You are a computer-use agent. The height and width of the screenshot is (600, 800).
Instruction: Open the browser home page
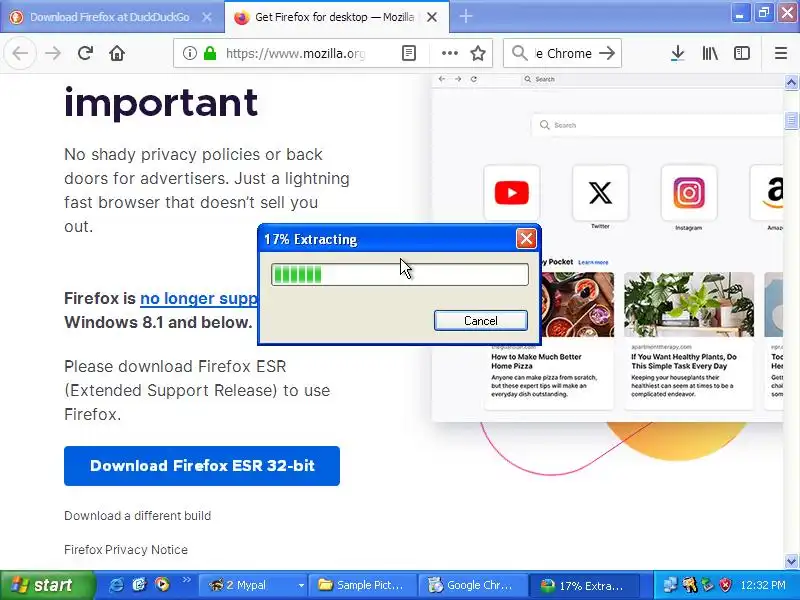click(x=117, y=53)
